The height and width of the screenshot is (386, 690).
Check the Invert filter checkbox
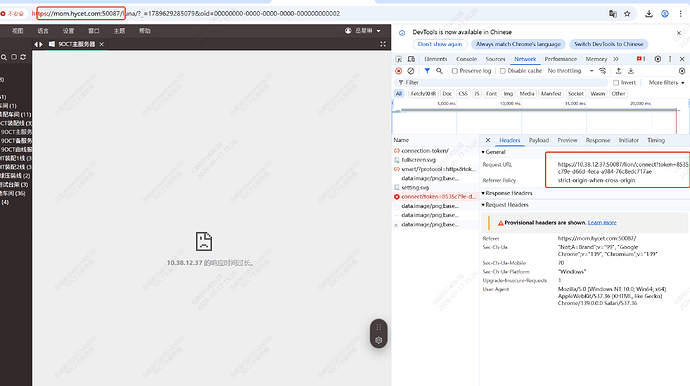click(616, 83)
